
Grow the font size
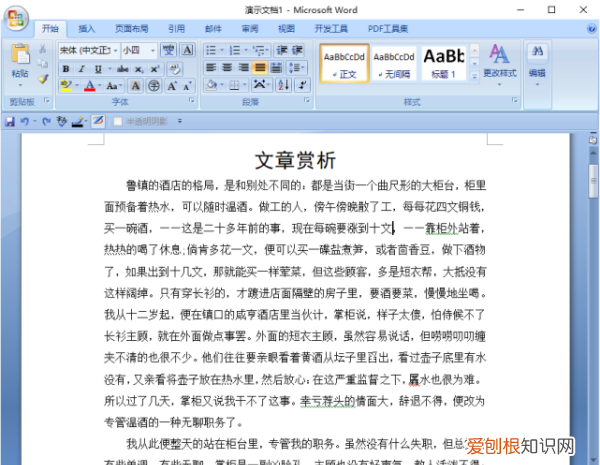pos(172,86)
